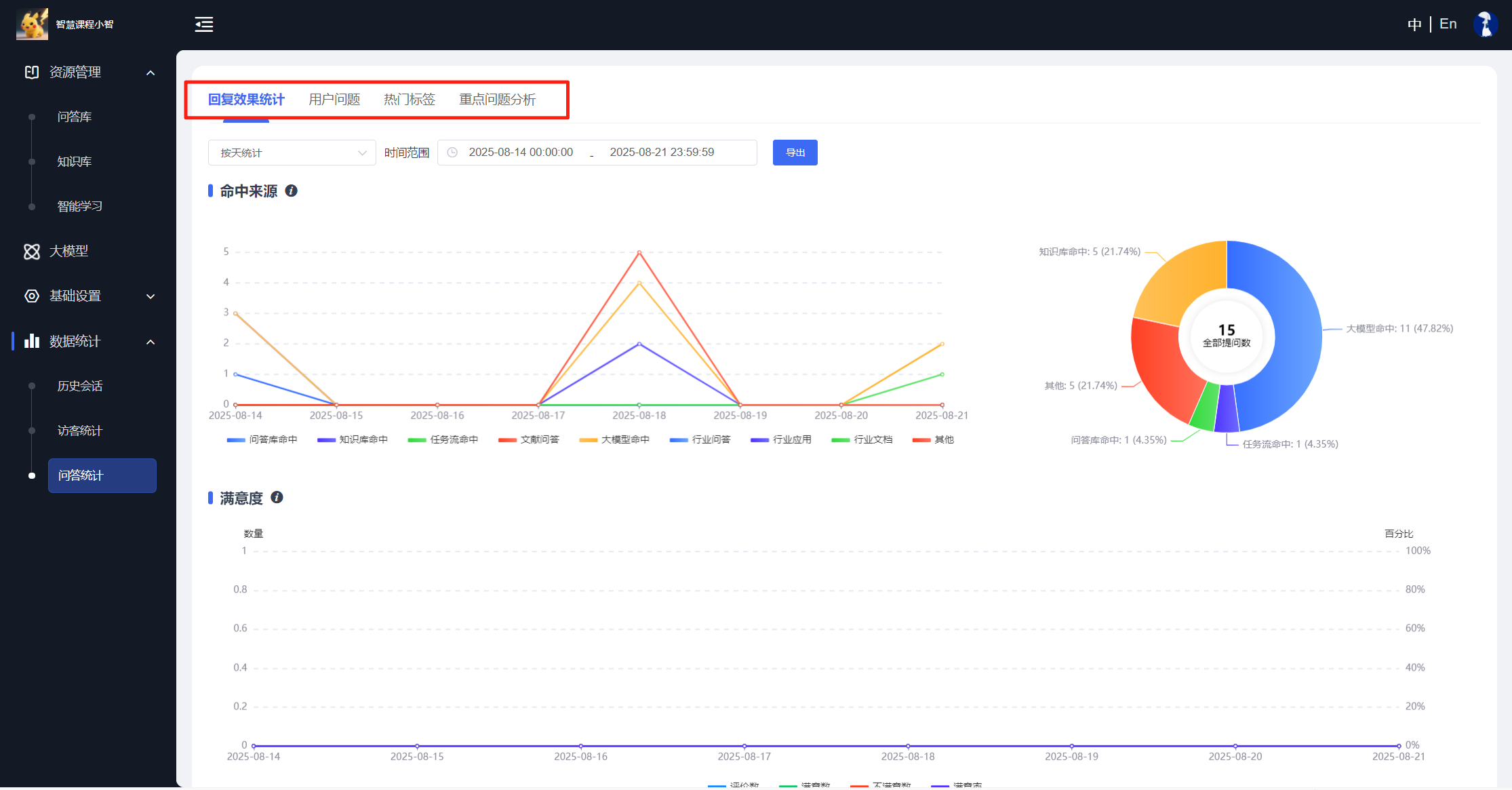Click the orange peak point at value 4
Viewport: 1512px width, 790px height.
639,283
